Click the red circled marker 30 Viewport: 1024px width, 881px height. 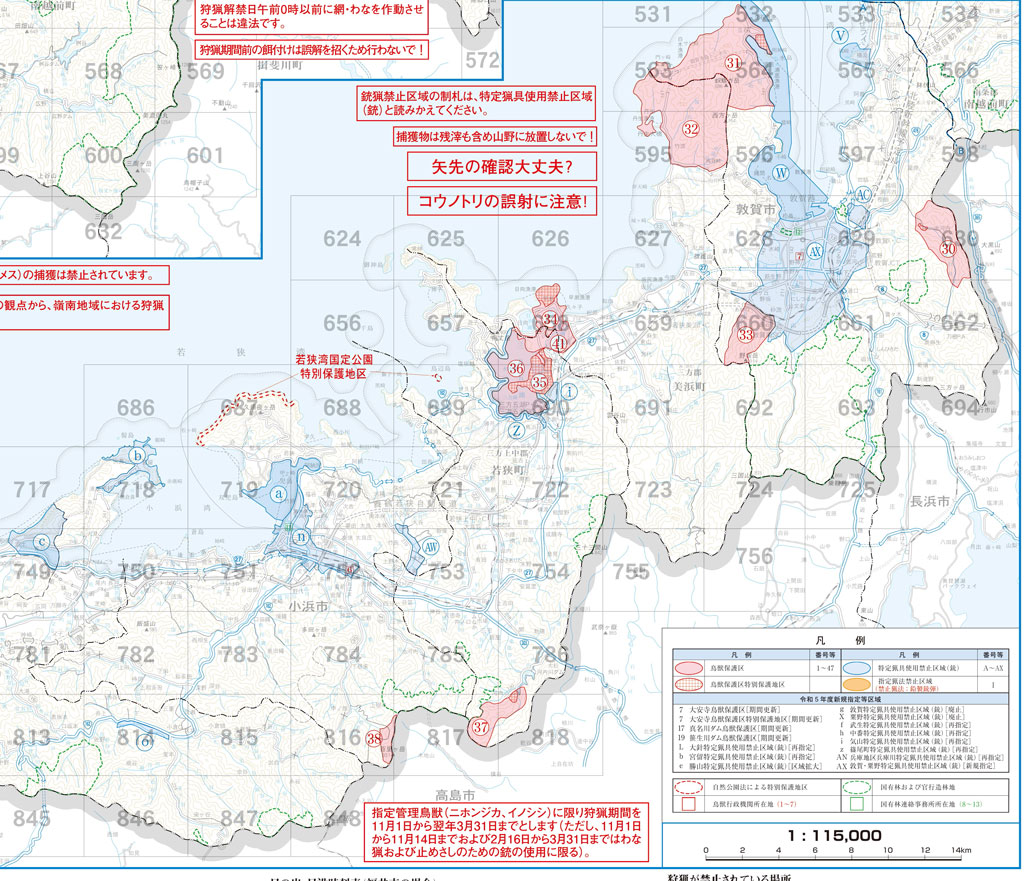point(946,246)
